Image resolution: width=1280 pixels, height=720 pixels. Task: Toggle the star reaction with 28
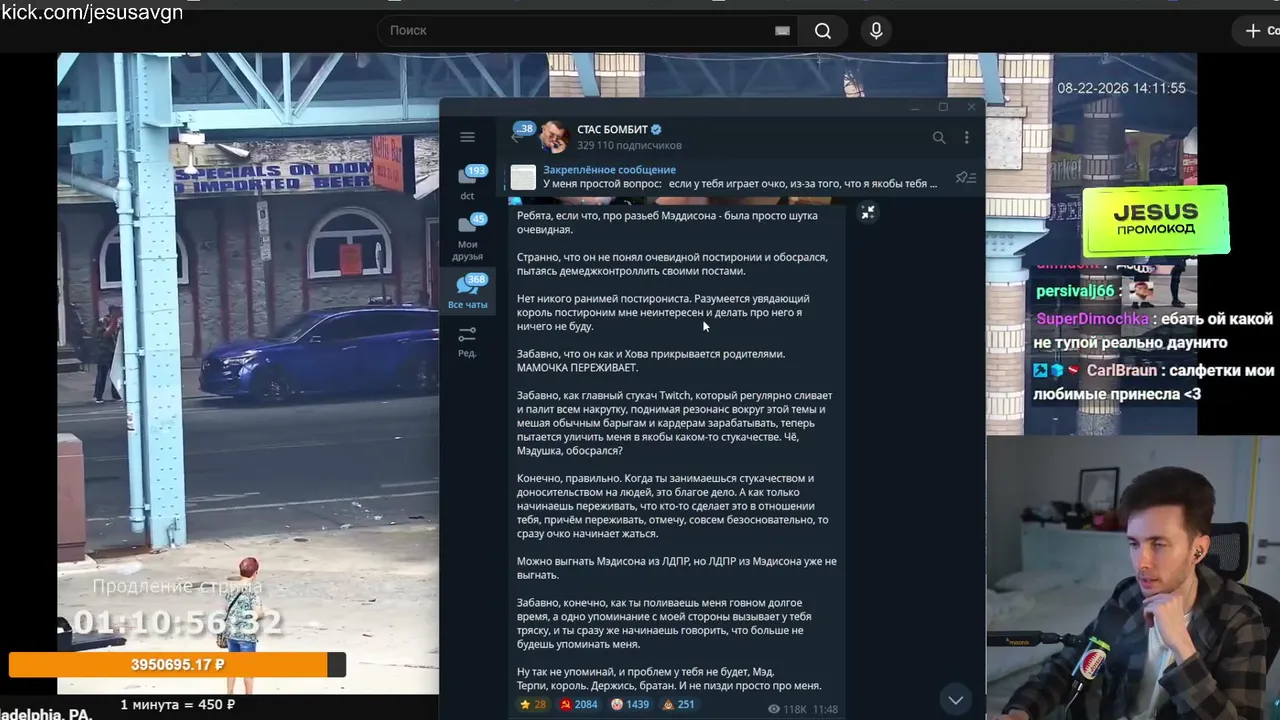532,705
